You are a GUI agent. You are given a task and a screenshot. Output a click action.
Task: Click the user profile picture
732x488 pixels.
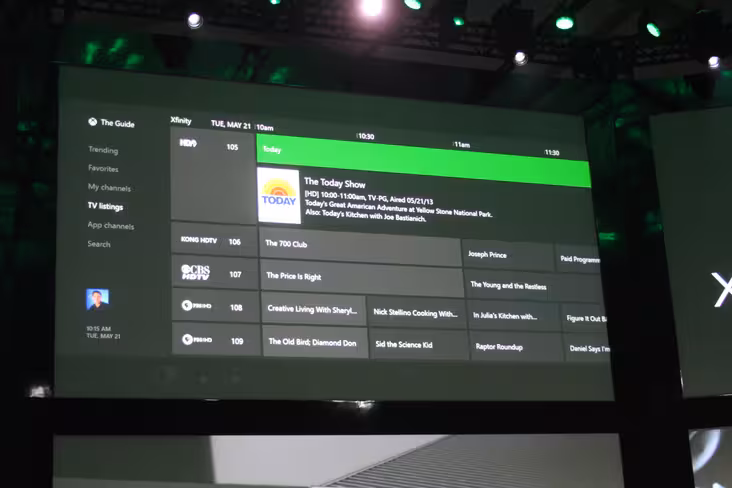pos(98,299)
